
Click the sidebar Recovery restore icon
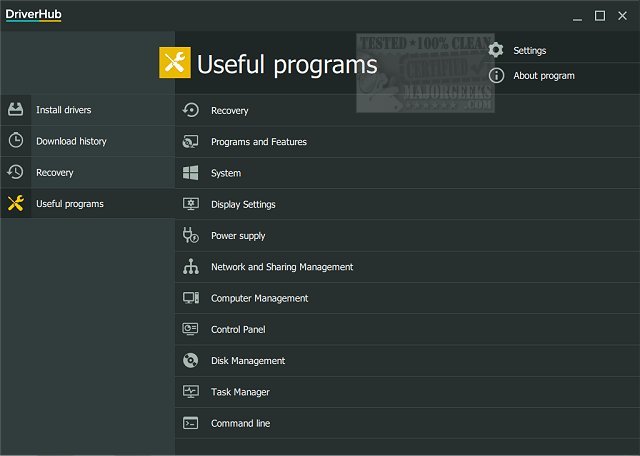pos(16,172)
